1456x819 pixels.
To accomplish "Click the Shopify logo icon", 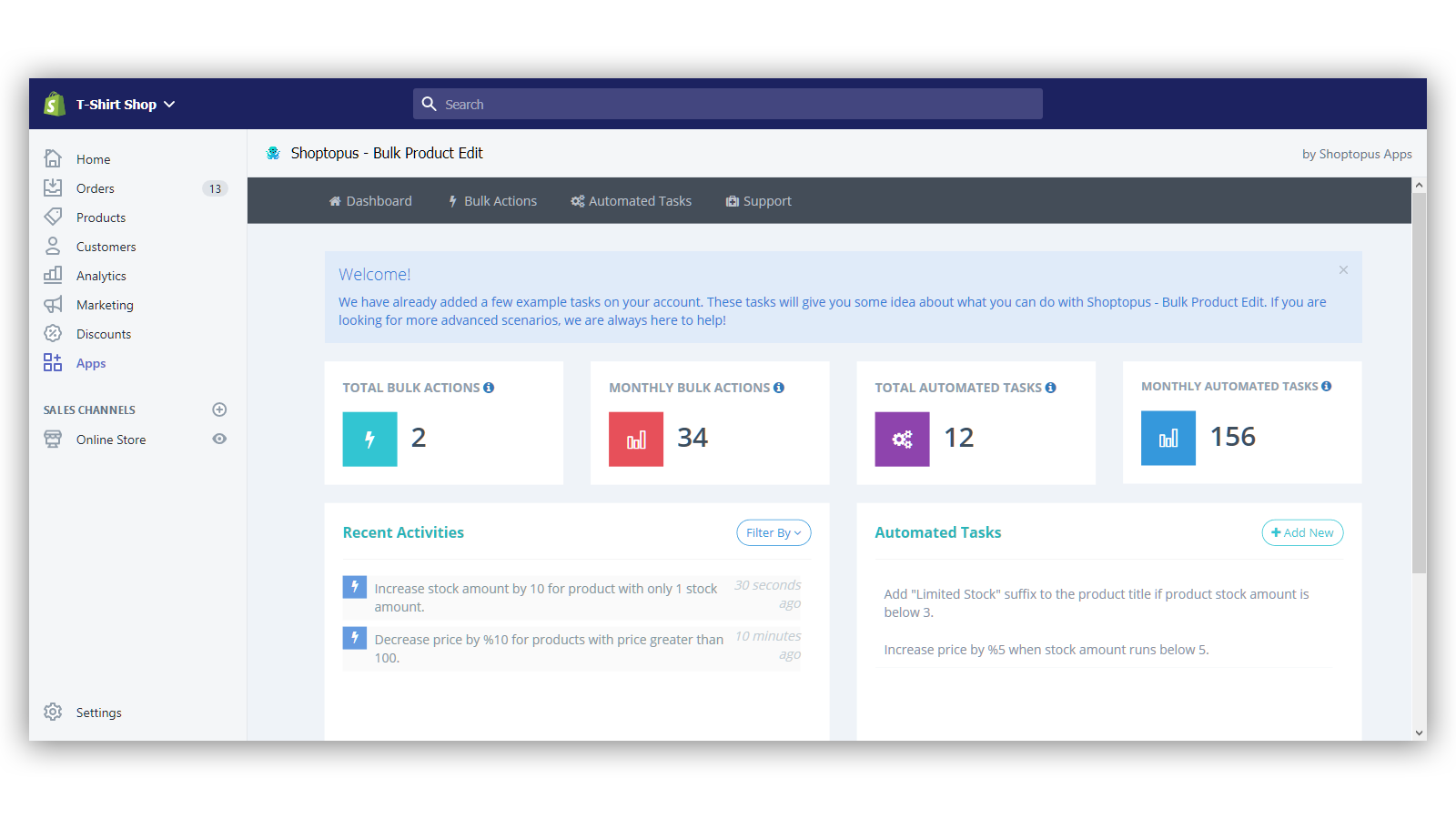I will [x=55, y=104].
